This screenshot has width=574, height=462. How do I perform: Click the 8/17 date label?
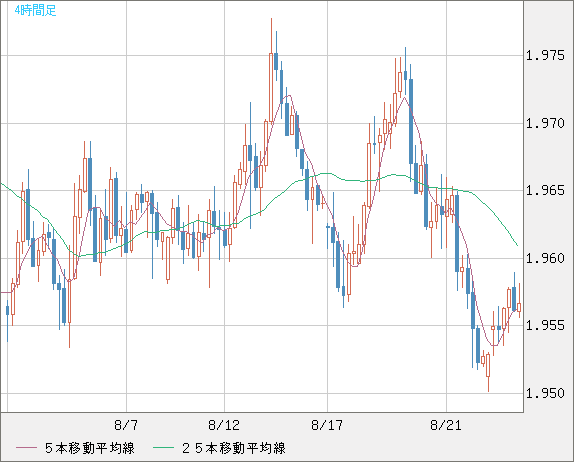point(327,425)
